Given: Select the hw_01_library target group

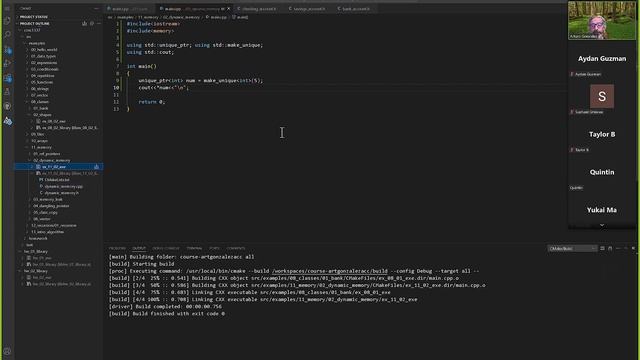Looking at the screenshot, I should pyautogui.click(x=36, y=252).
